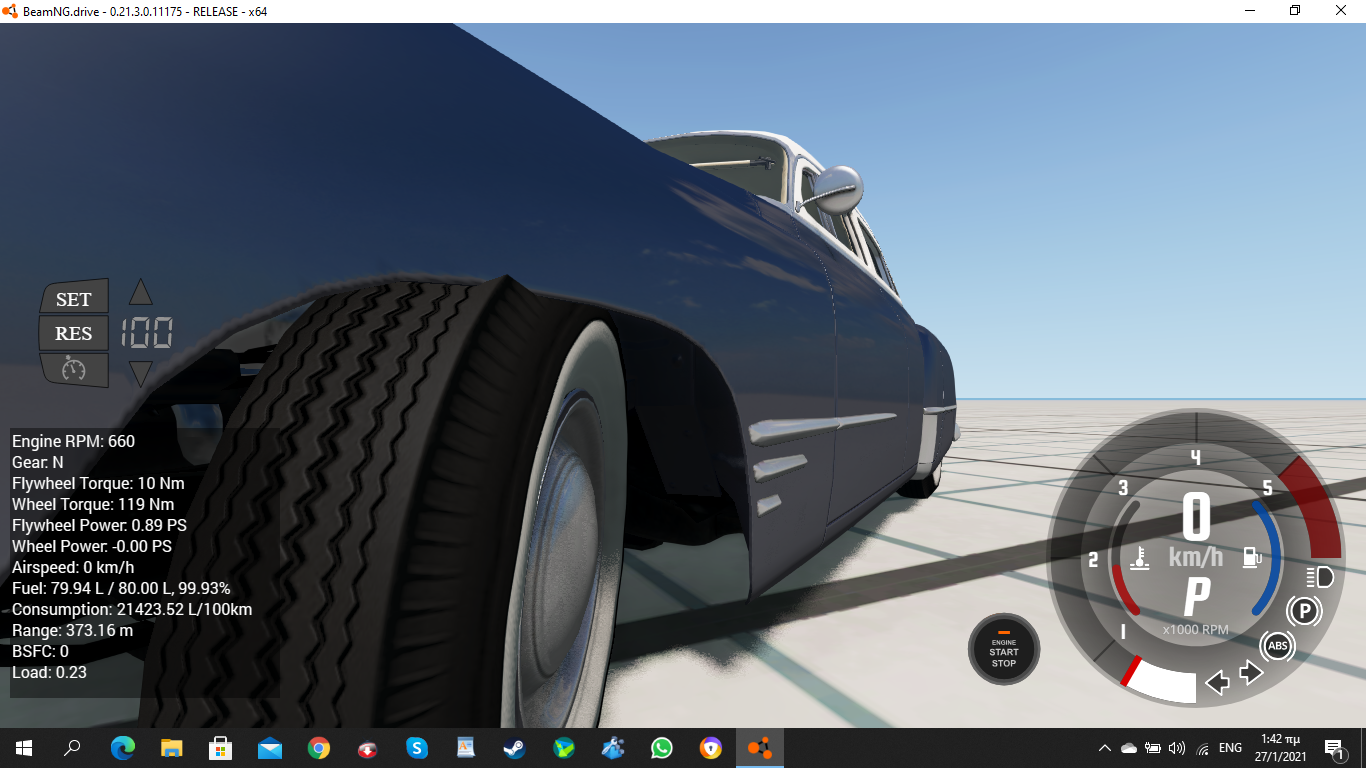Click the cruise target speed 100 display
Viewport: 1366px width, 768px height.
pyautogui.click(x=147, y=333)
